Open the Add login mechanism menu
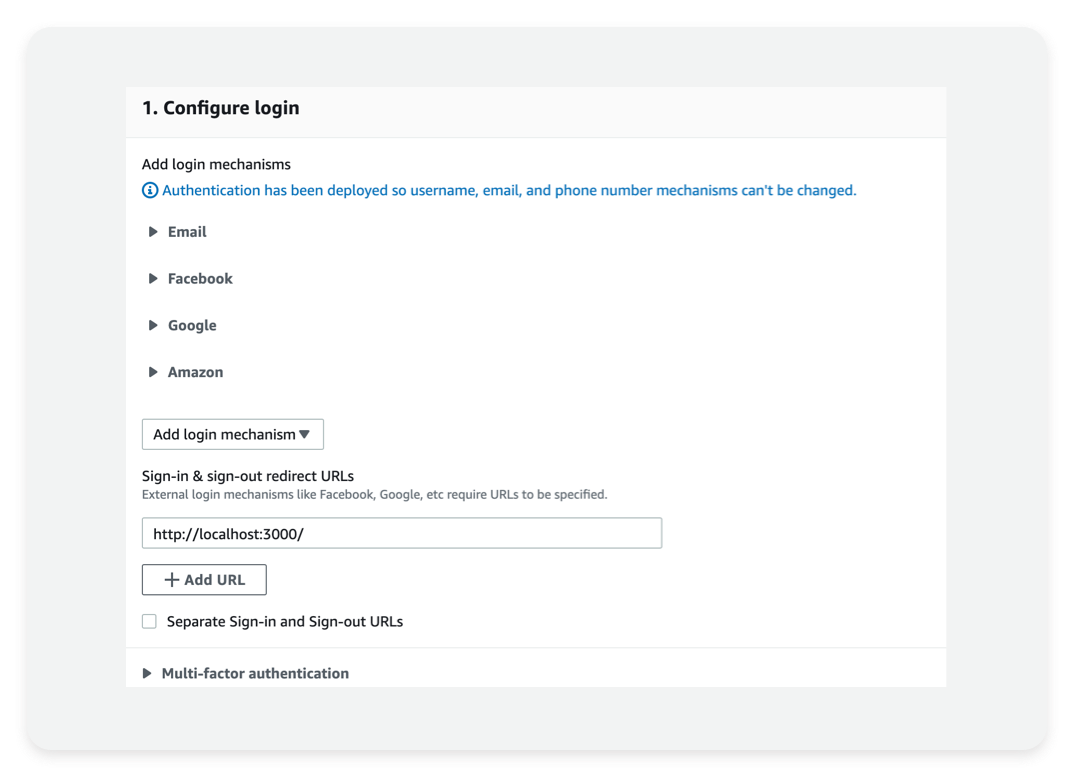Screen dimensions: 1074x777 point(232,434)
